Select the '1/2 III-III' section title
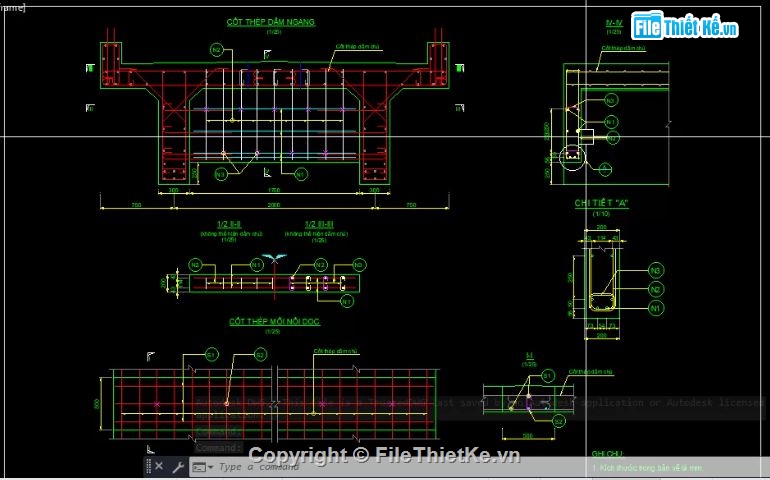This screenshot has height=480, width=770. point(319,225)
